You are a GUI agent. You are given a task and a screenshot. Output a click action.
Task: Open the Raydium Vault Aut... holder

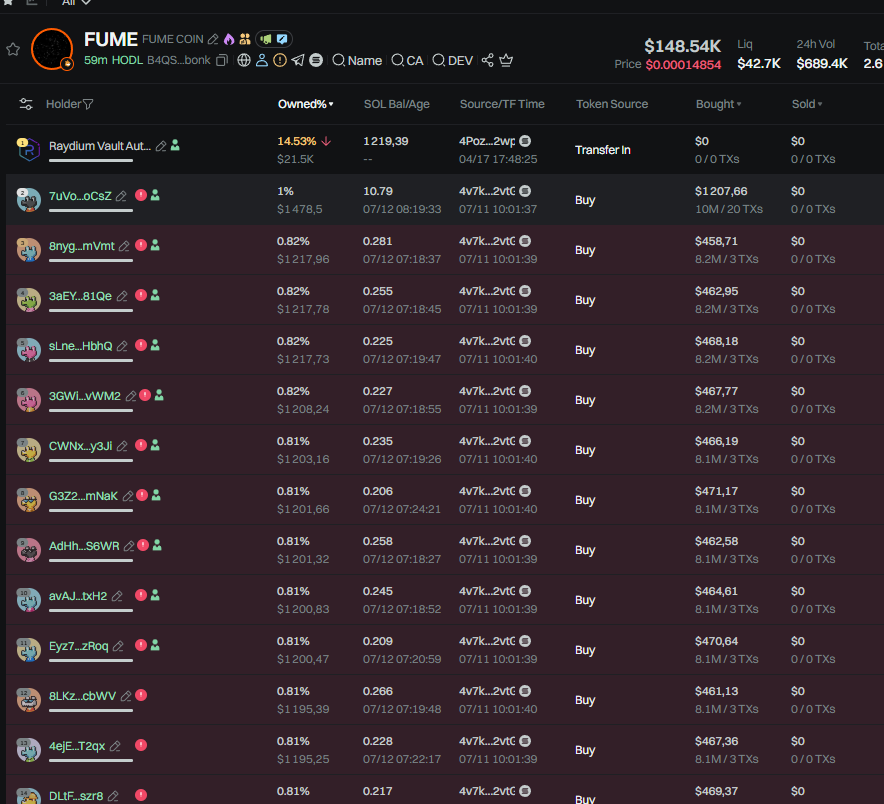click(100, 146)
